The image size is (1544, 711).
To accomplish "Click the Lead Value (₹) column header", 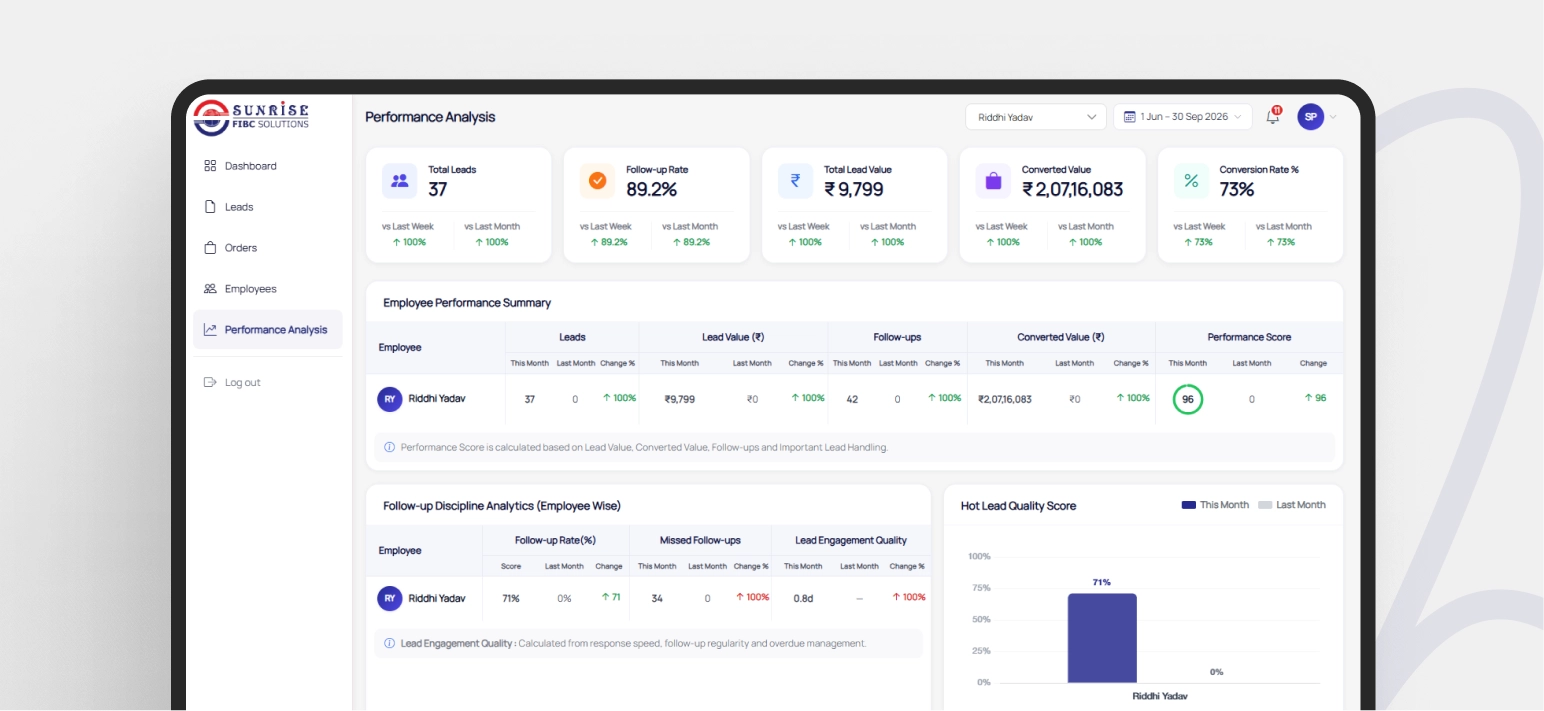I will click(x=733, y=337).
